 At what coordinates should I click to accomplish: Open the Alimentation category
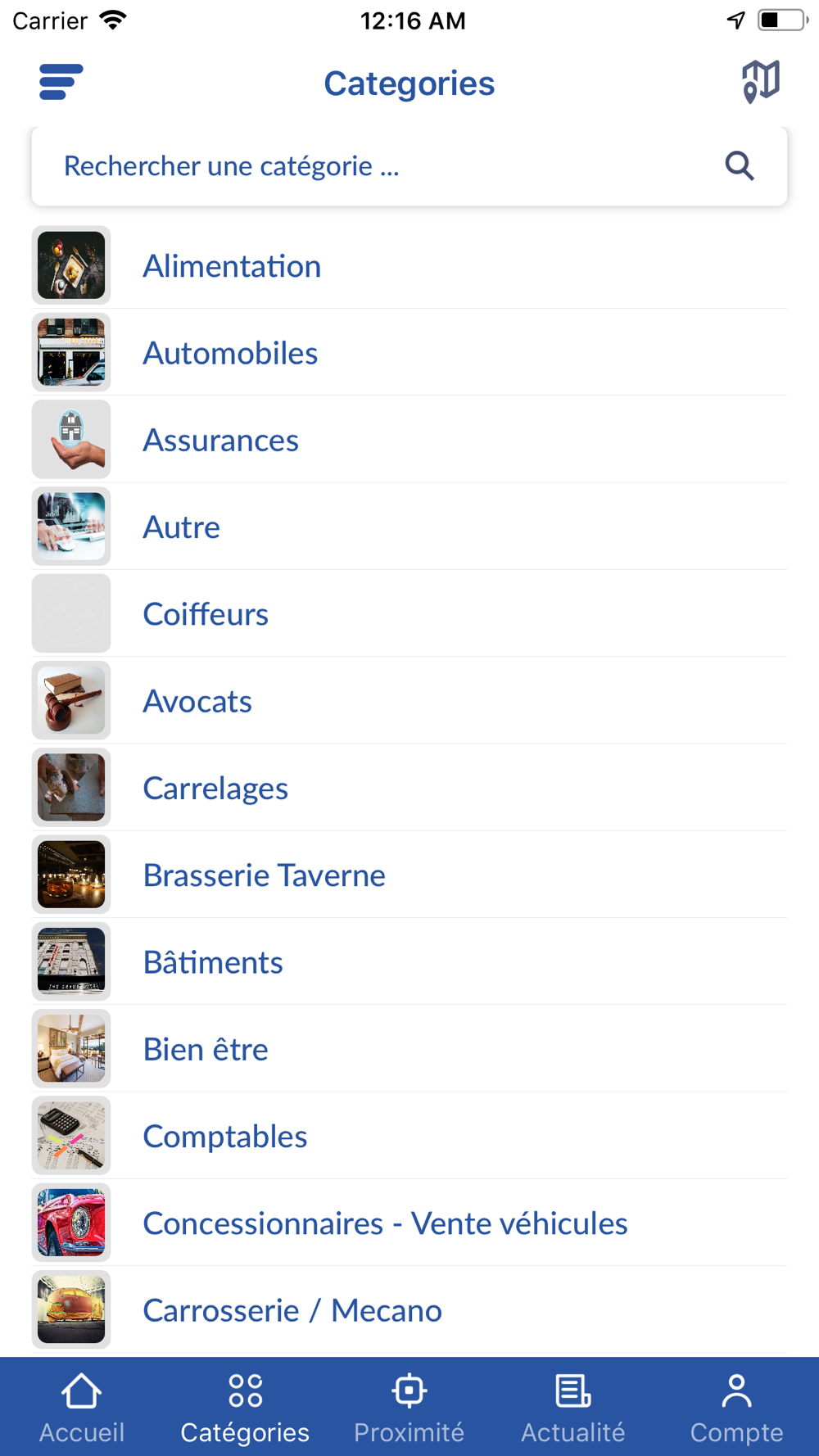pos(232,266)
